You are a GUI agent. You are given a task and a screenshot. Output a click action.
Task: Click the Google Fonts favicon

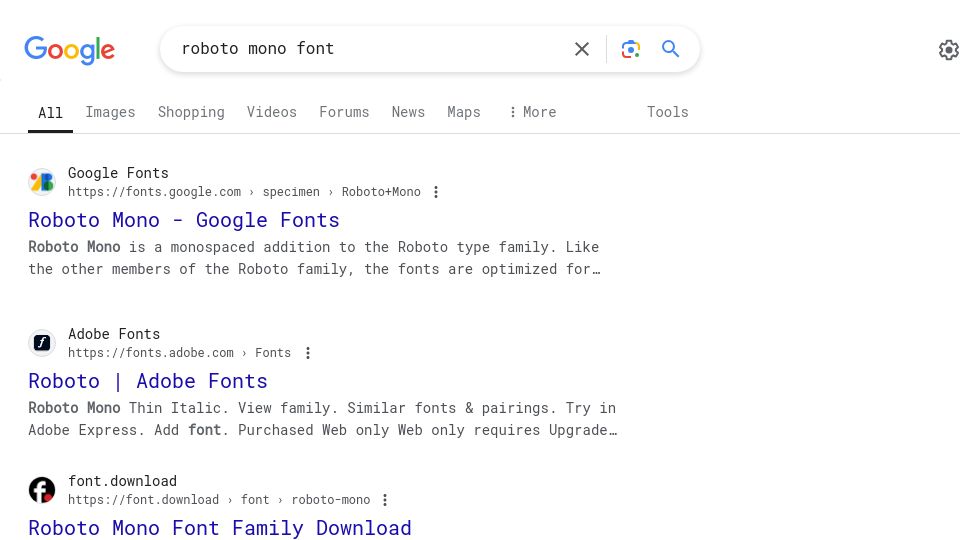[x=42, y=182]
